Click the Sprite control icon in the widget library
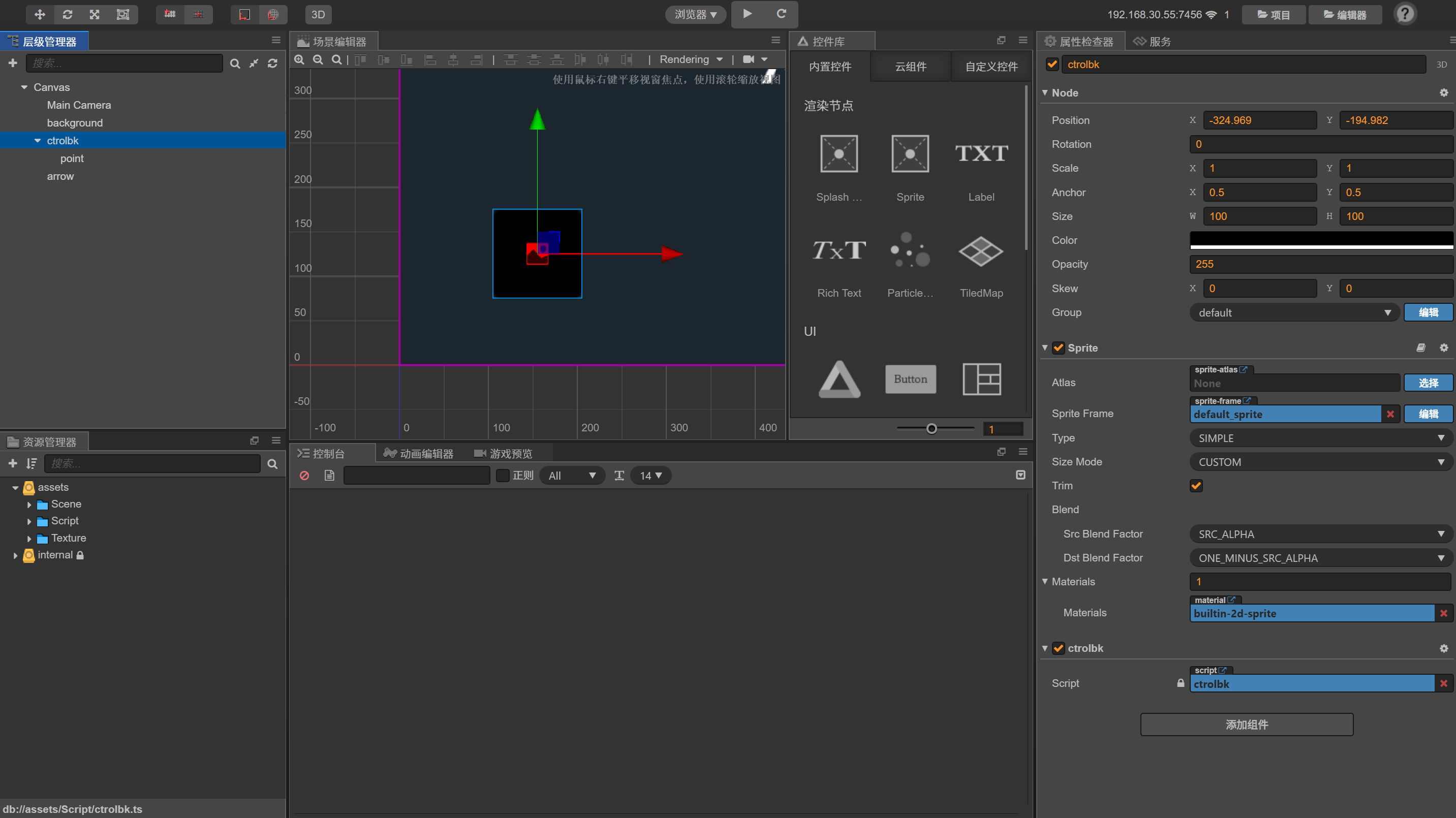Screen dimensions: 1456x818 coord(910,153)
